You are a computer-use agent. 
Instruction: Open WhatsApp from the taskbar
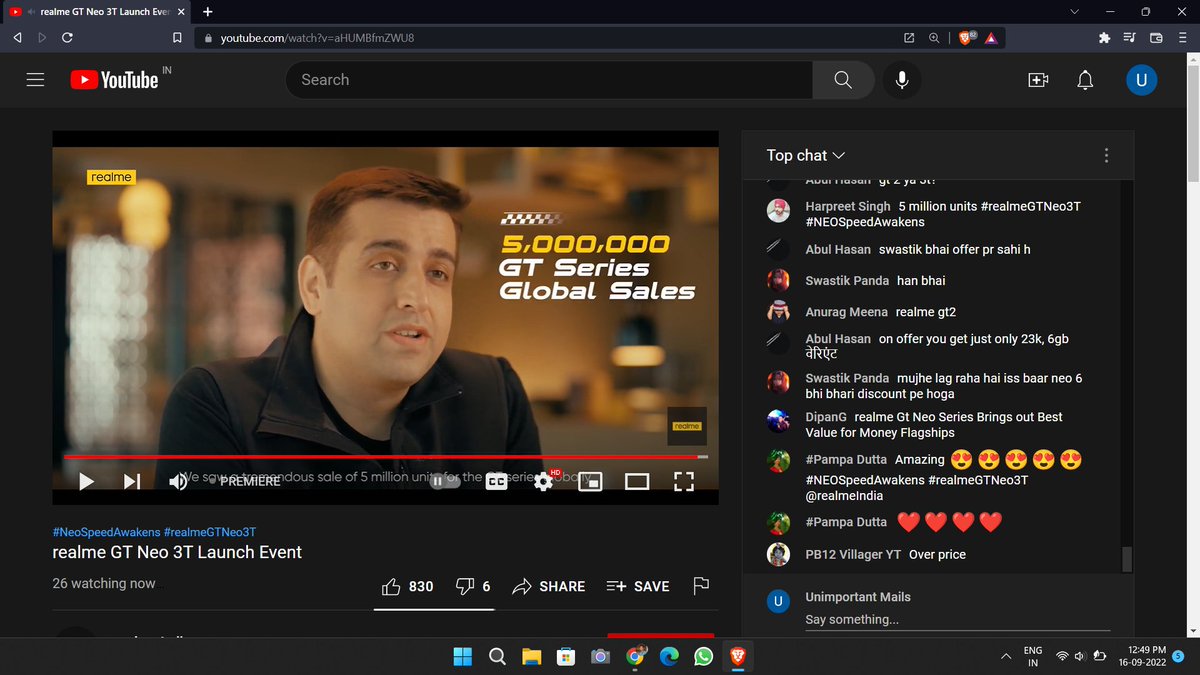703,656
